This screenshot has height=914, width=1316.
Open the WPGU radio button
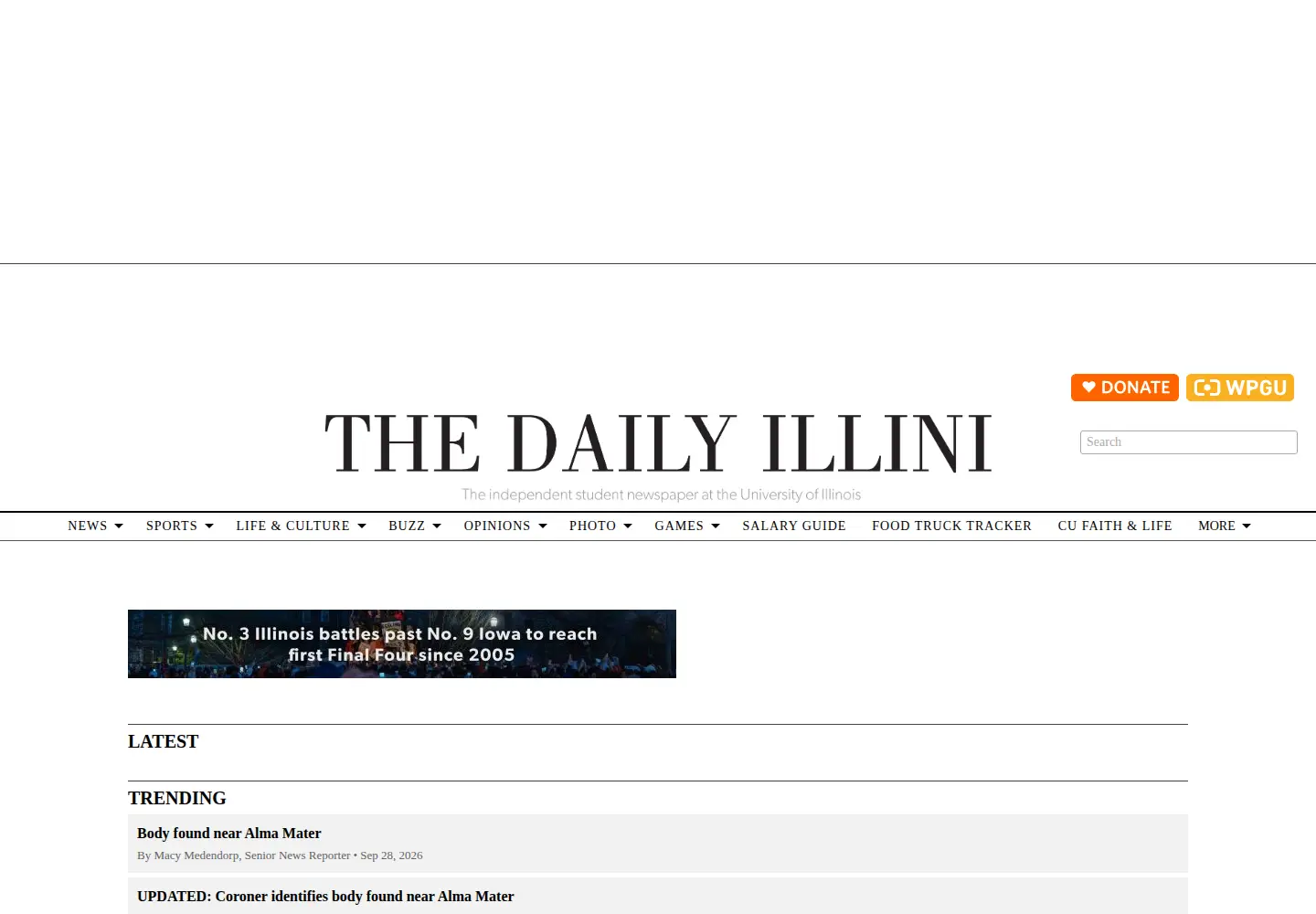(1240, 388)
